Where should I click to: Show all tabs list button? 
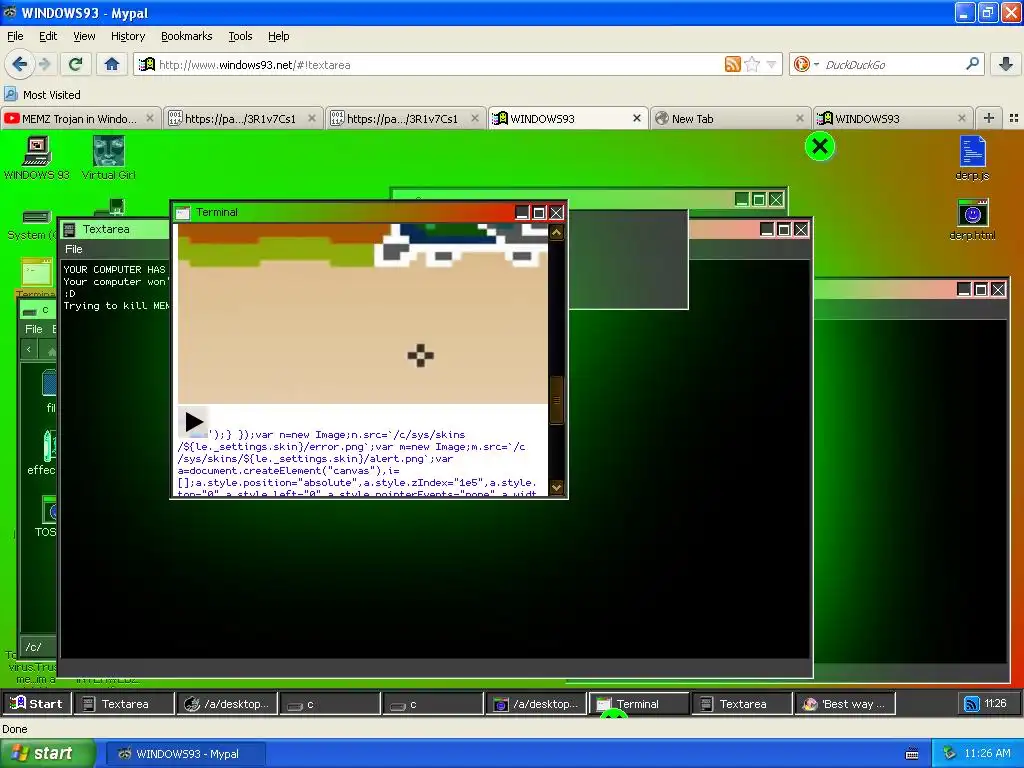(1014, 118)
